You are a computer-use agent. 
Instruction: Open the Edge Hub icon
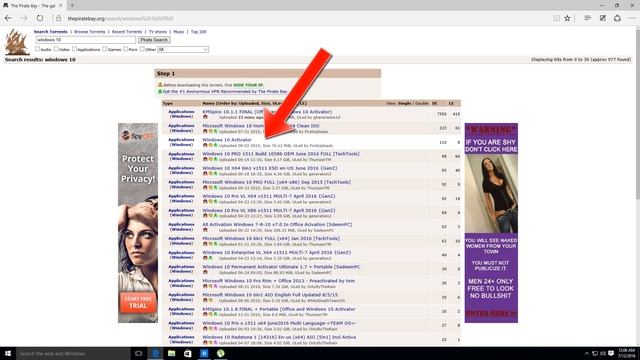[588, 18]
